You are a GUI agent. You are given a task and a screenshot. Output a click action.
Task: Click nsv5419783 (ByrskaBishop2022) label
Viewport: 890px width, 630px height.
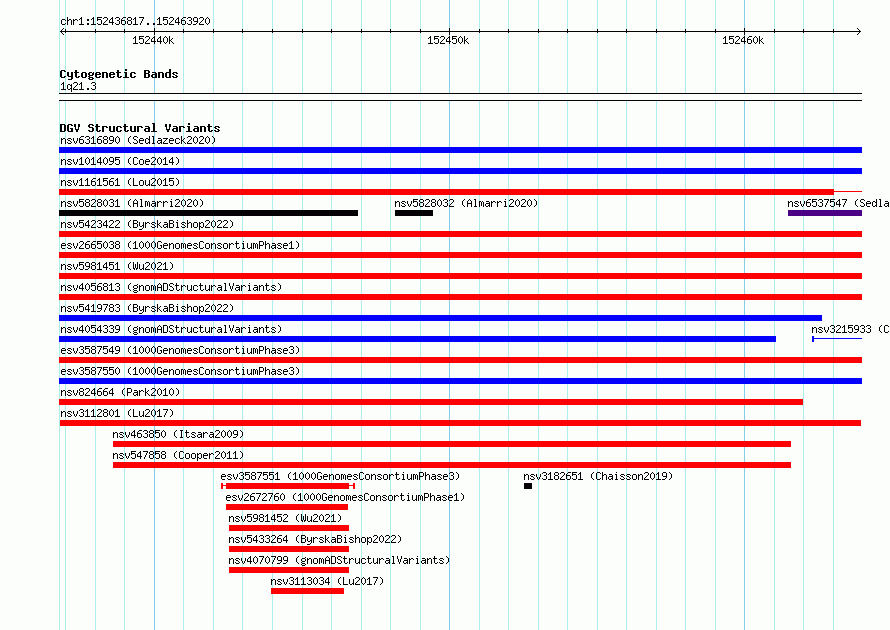147,308
